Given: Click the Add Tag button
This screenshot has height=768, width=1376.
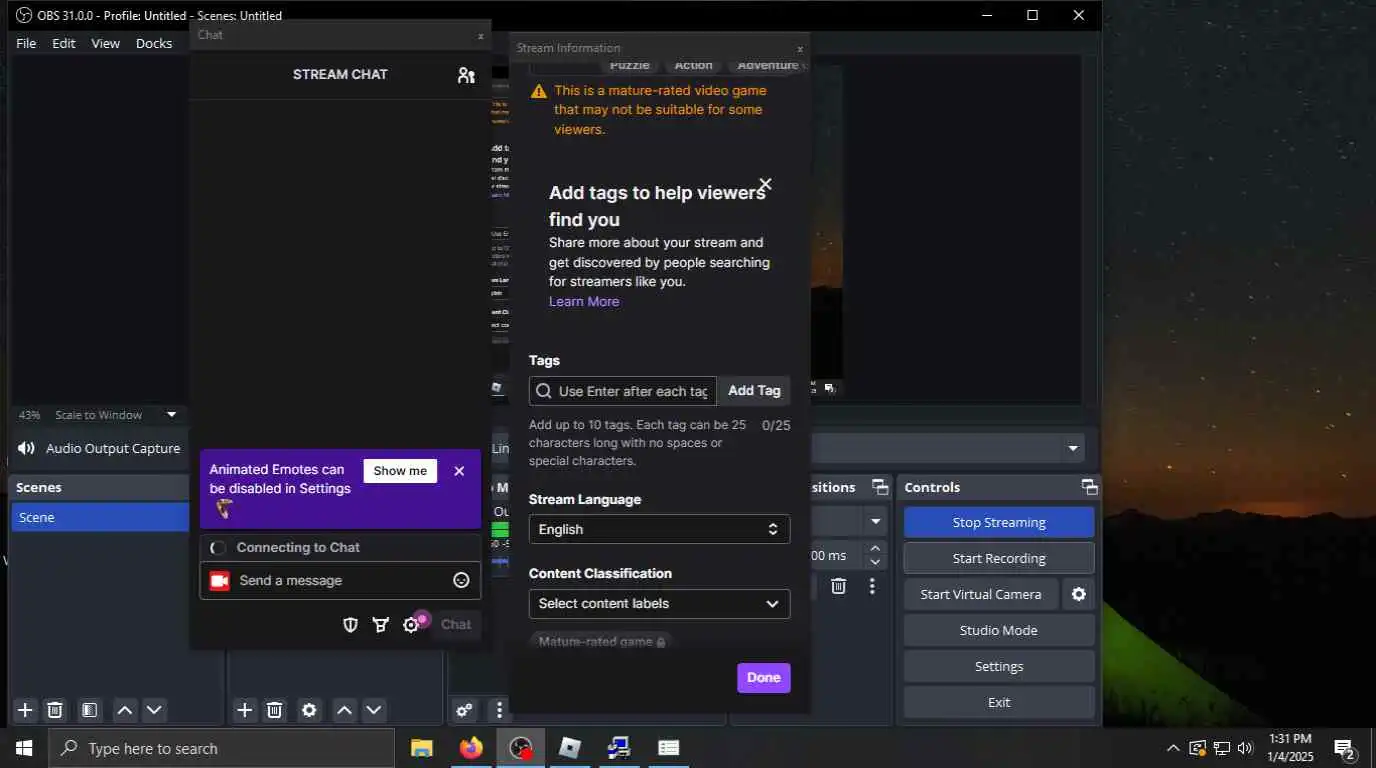Looking at the screenshot, I should coord(754,391).
